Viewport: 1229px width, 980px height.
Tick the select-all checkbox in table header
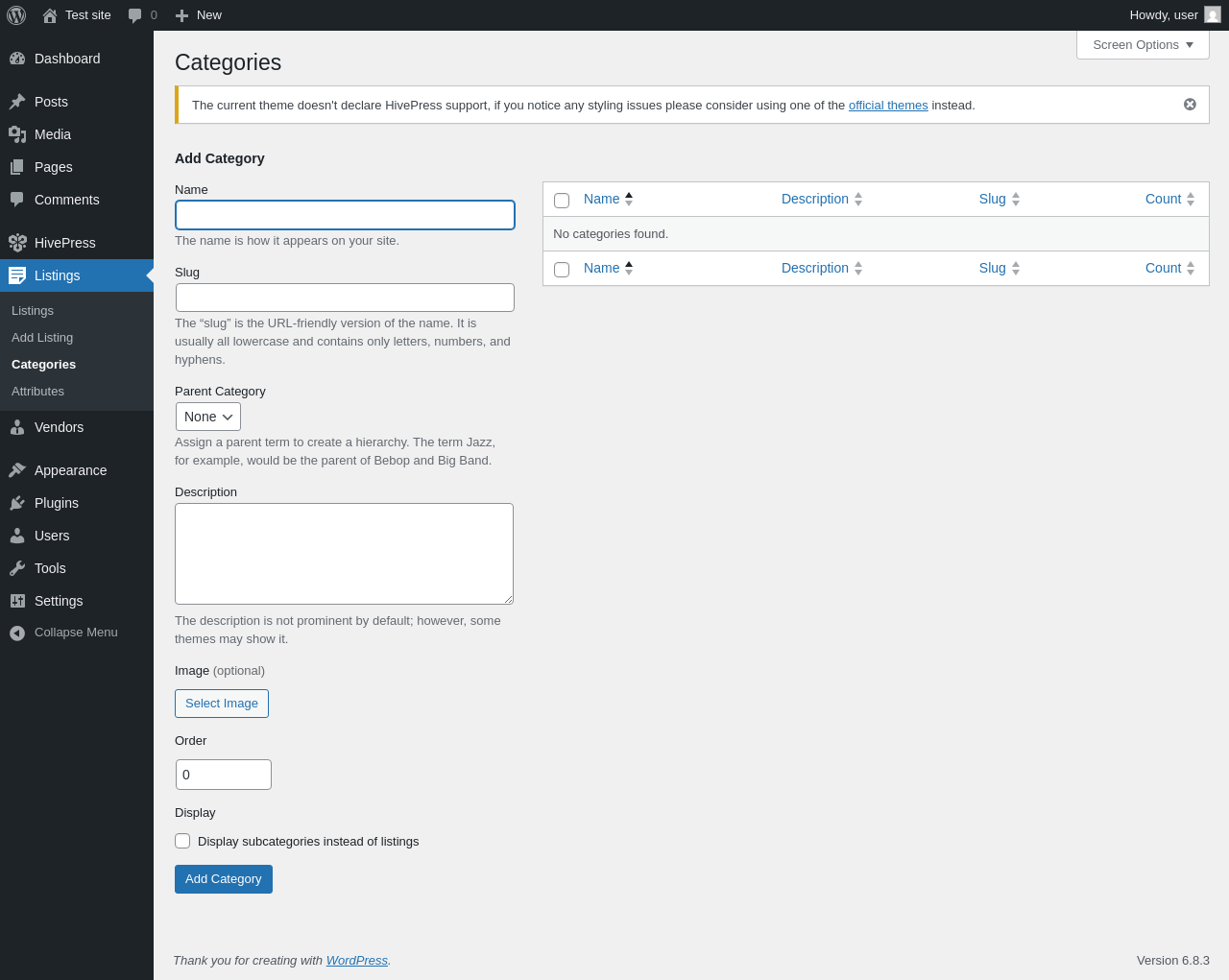coord(562,201)
